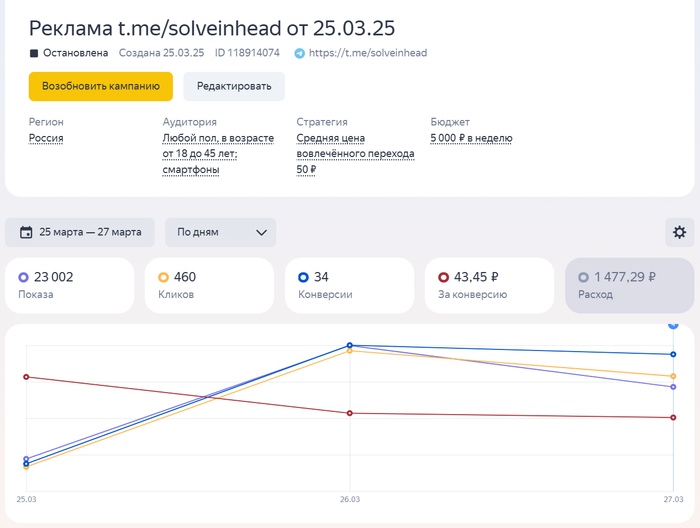The image size is (700, 528).
Task: Toggle the 23 002 Показа metric card
Action: [x=70, y=285]
